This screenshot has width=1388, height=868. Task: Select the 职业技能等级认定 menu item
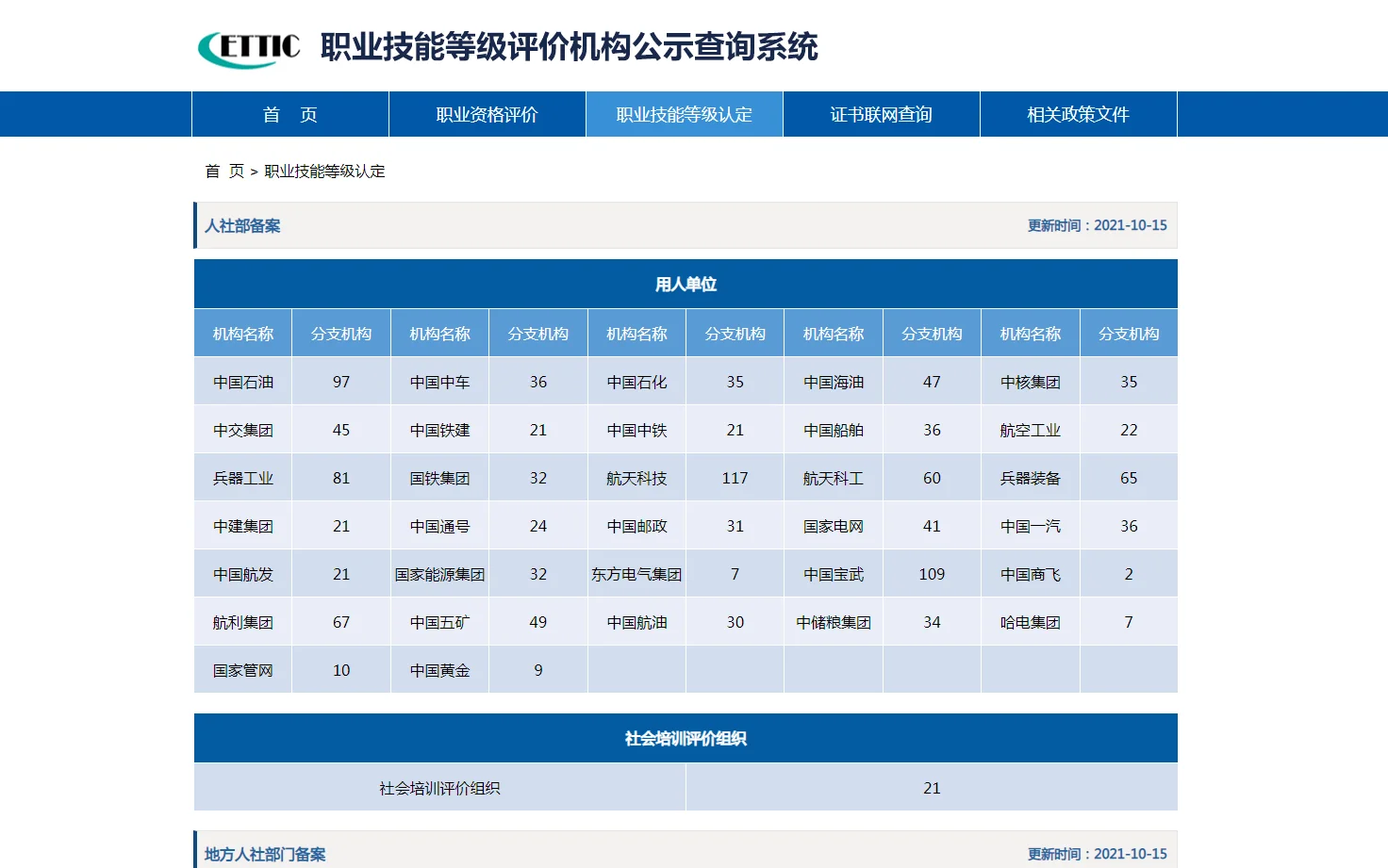pyautogui.click(x=684, y=114)
